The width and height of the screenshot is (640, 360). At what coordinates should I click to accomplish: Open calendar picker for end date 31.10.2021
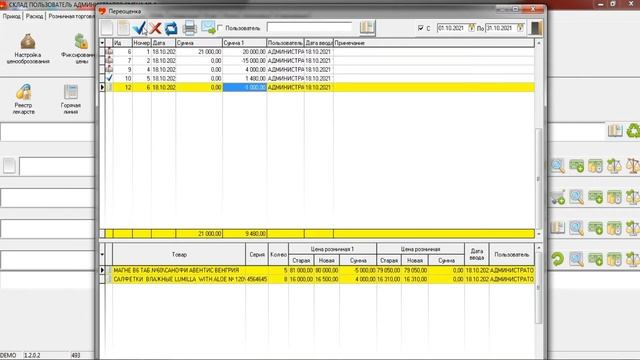520,28
